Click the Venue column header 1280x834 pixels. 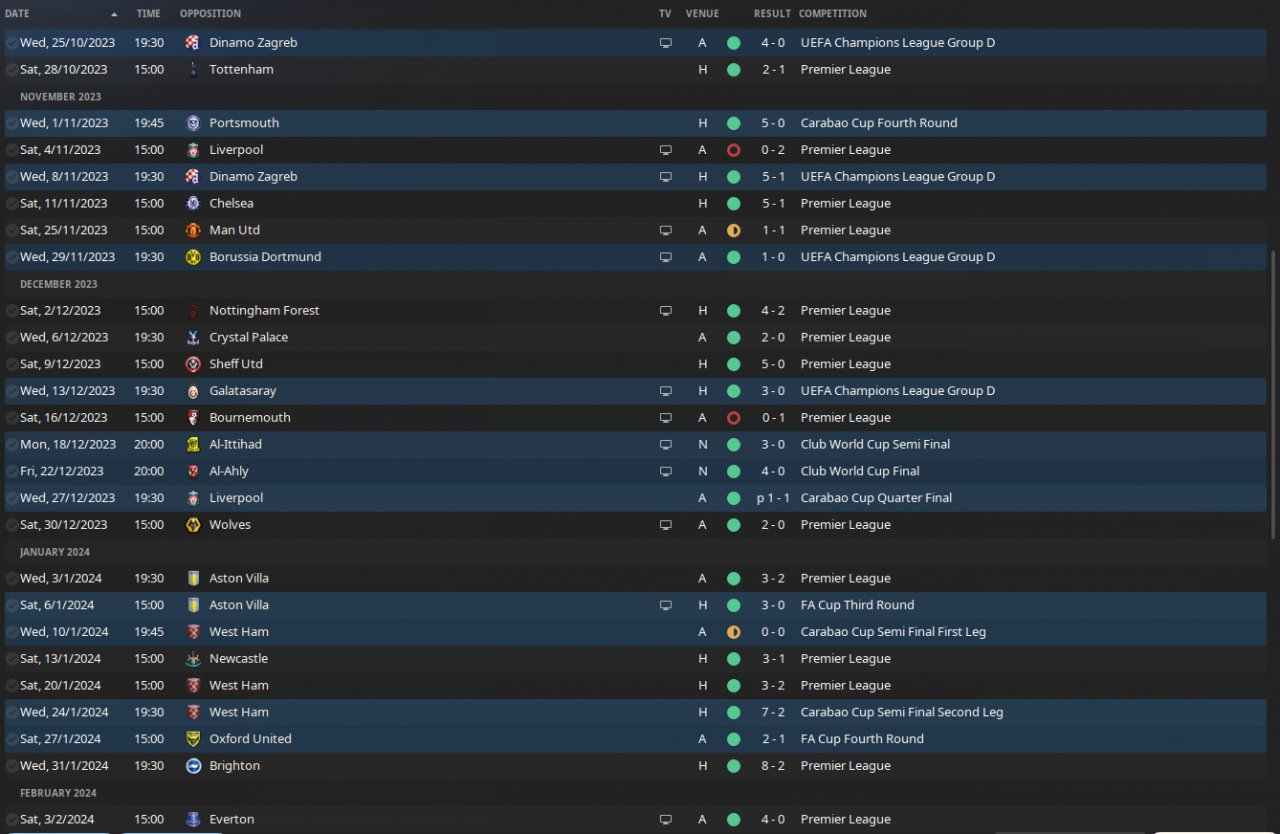(x=702, y=14)
